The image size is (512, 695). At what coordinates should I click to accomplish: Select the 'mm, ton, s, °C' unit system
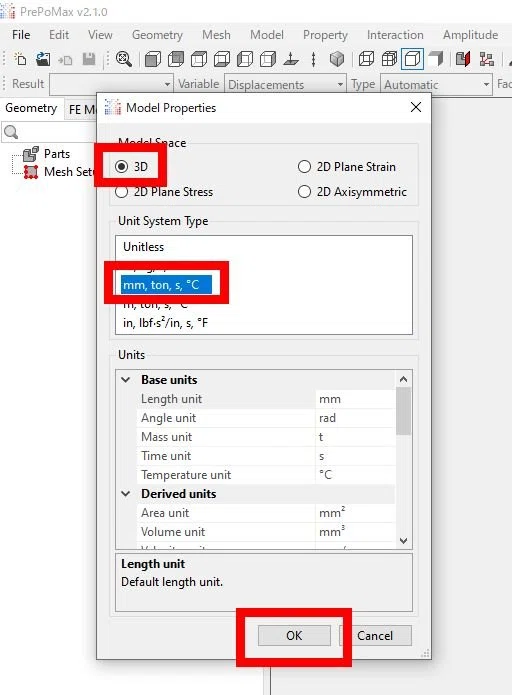[x=166, y=285]
